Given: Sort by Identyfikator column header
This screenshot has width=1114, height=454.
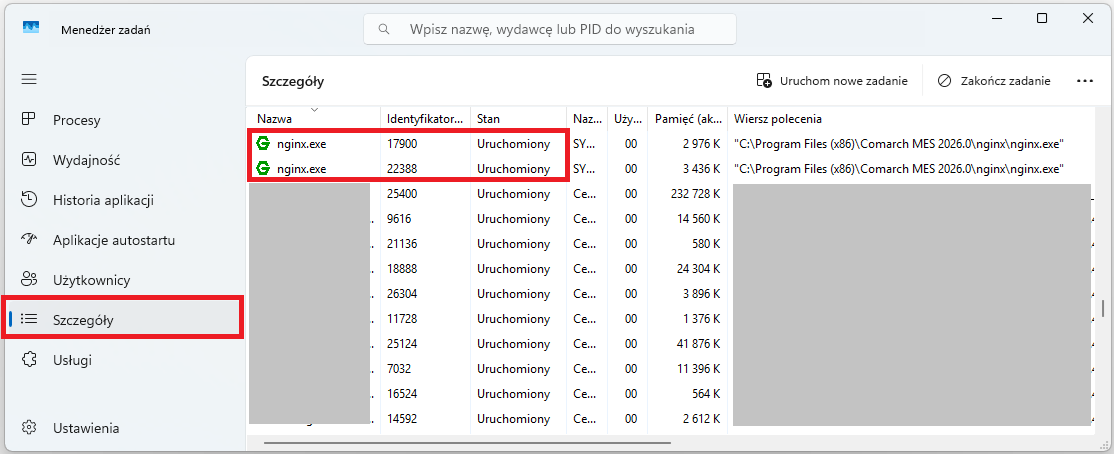Looking at the screenshot, I should tap(426, 119).
